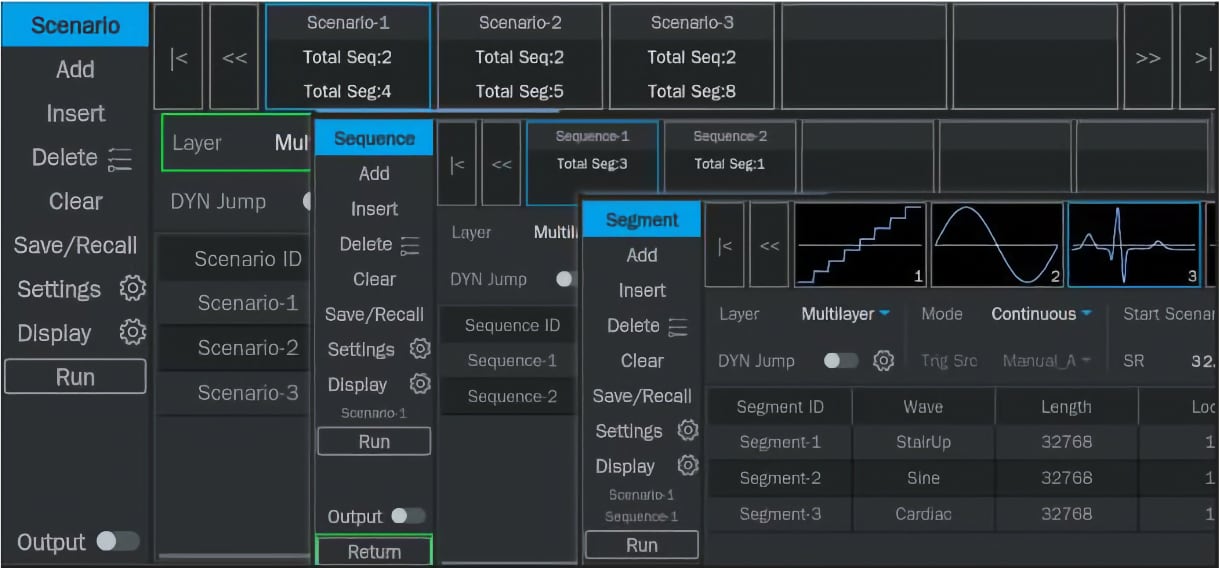Toggle DYN Jump switch in Sequence view

click(568, 280)
